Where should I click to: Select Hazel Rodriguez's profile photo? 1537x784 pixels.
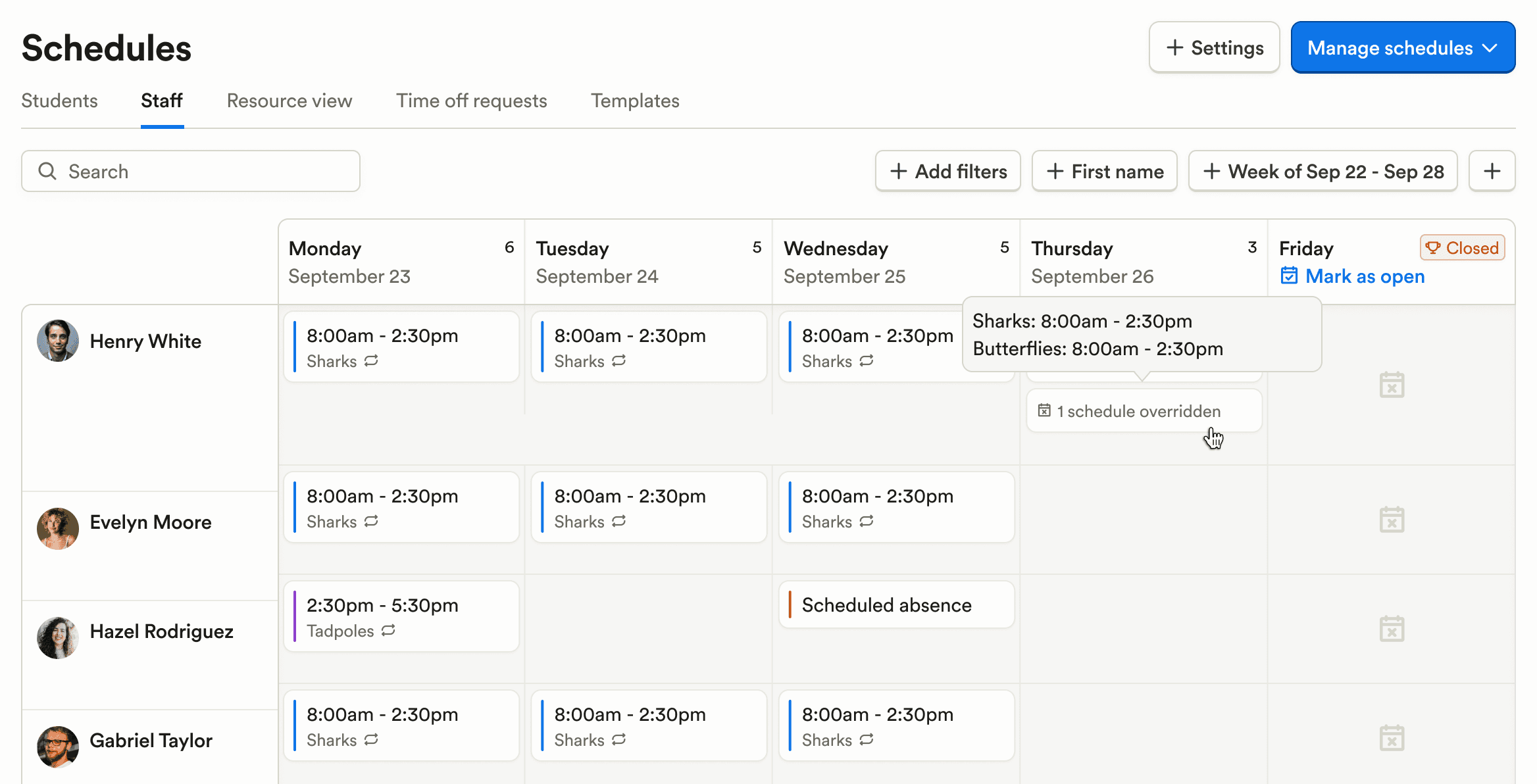[57, 637]
